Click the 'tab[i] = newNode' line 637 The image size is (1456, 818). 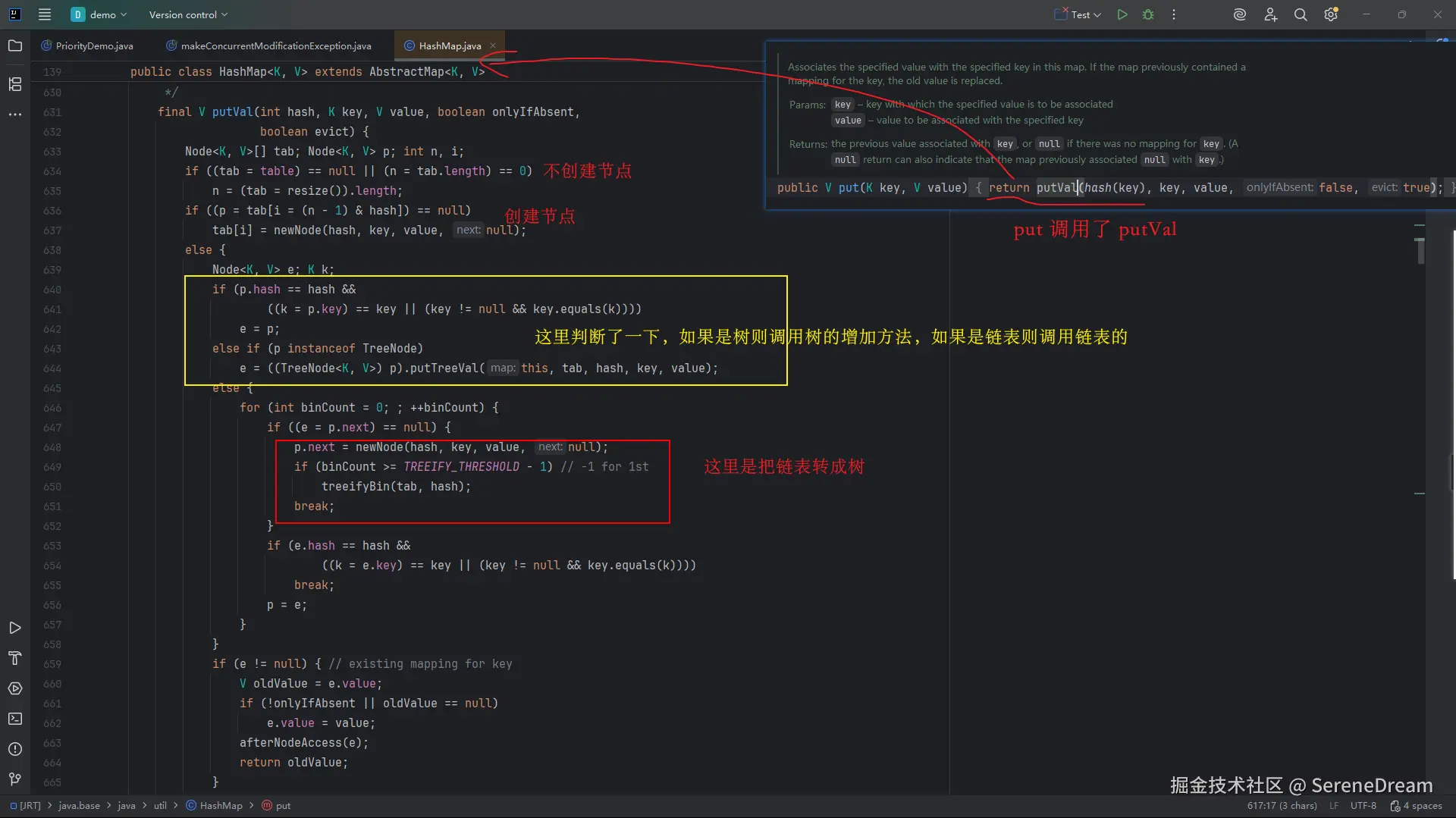pyautogui.click(x=369, y=230)
